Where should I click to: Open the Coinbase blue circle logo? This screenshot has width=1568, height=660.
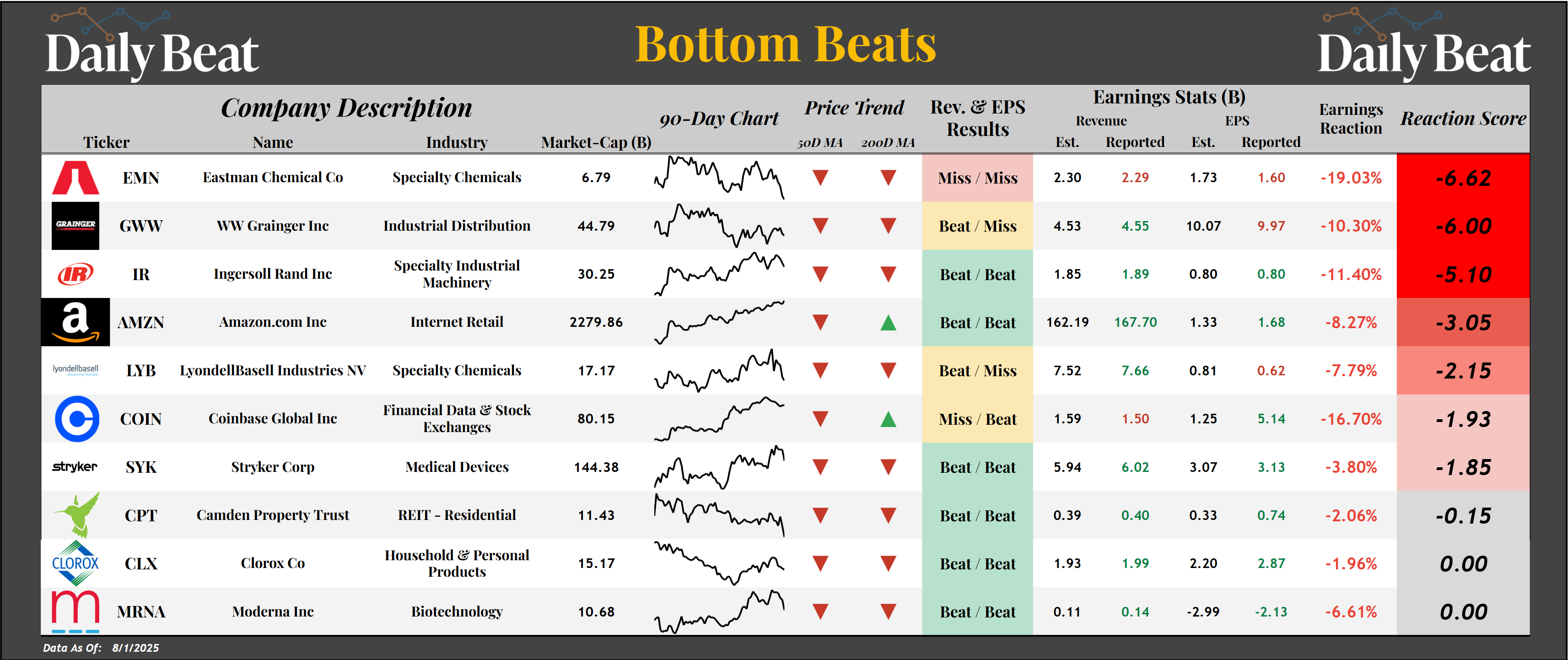pyautogui.click(x=77, y=419)
